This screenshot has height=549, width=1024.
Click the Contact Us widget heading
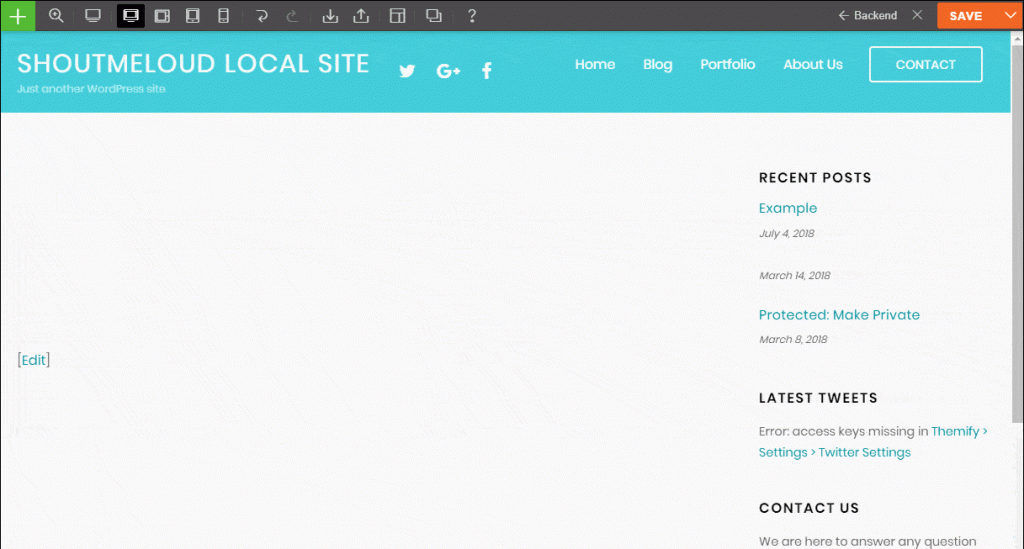809,508
